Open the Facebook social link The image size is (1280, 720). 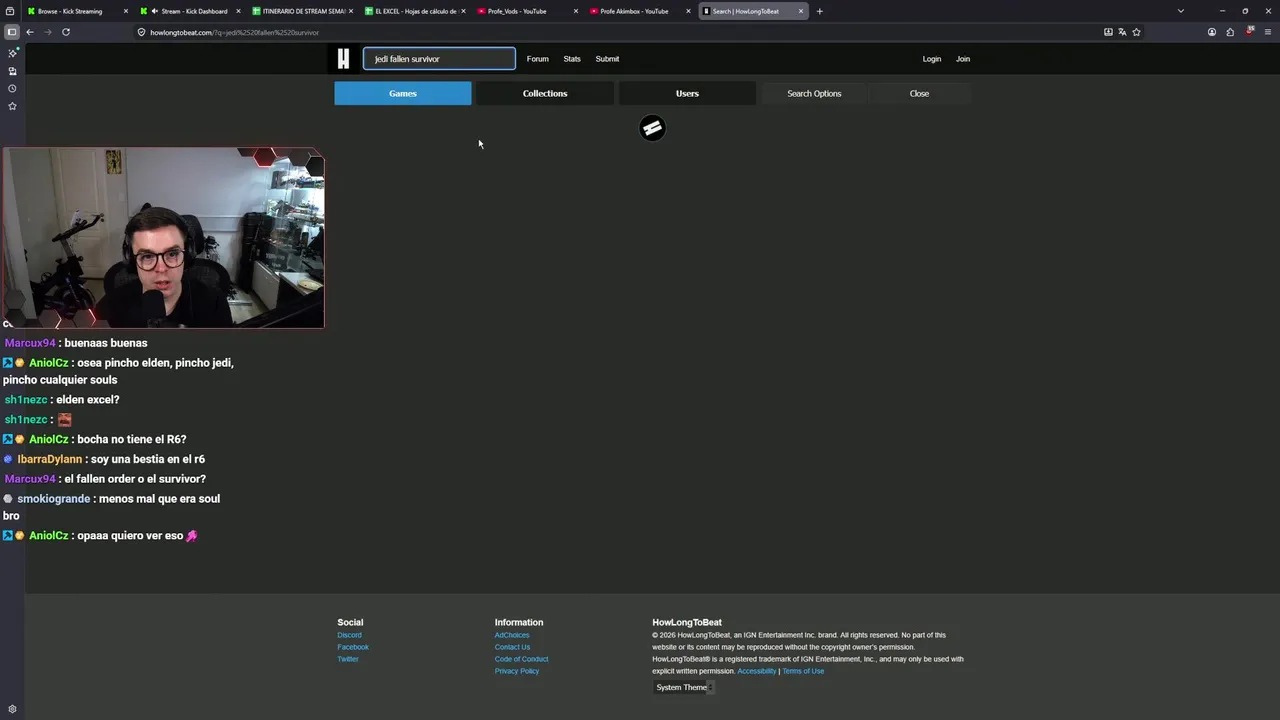tap(353, 647)
